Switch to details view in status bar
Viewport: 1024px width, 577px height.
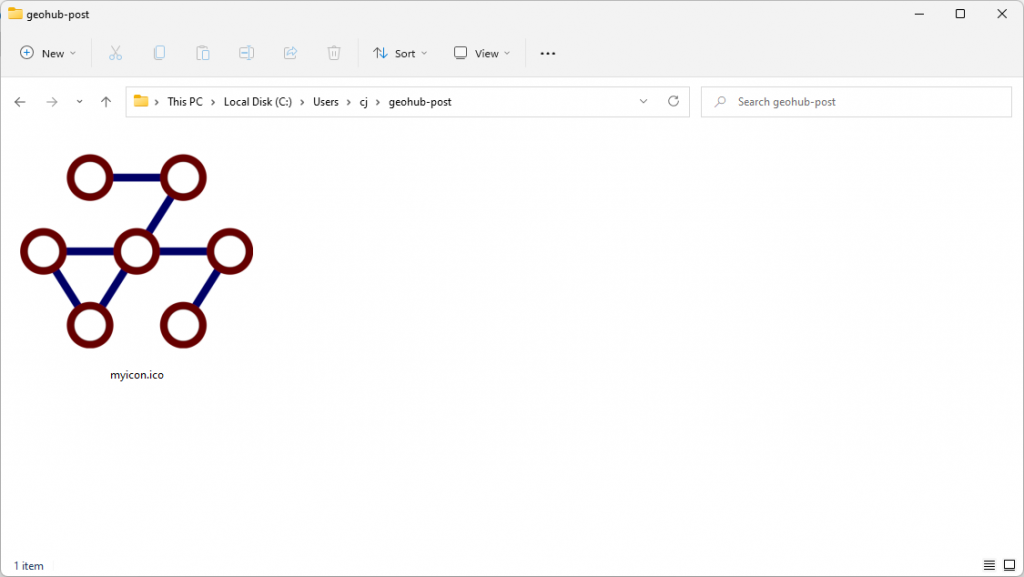click(x=989, y=565)
